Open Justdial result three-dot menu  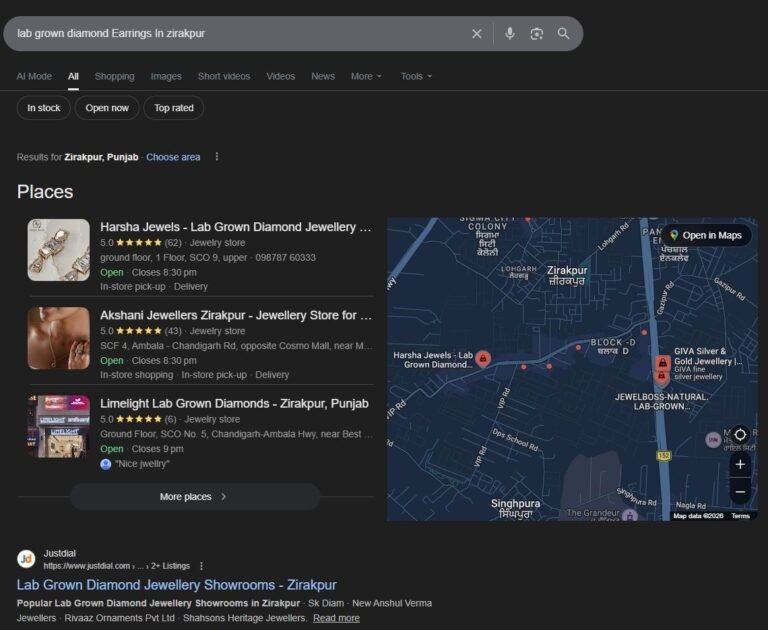(201, 566)
